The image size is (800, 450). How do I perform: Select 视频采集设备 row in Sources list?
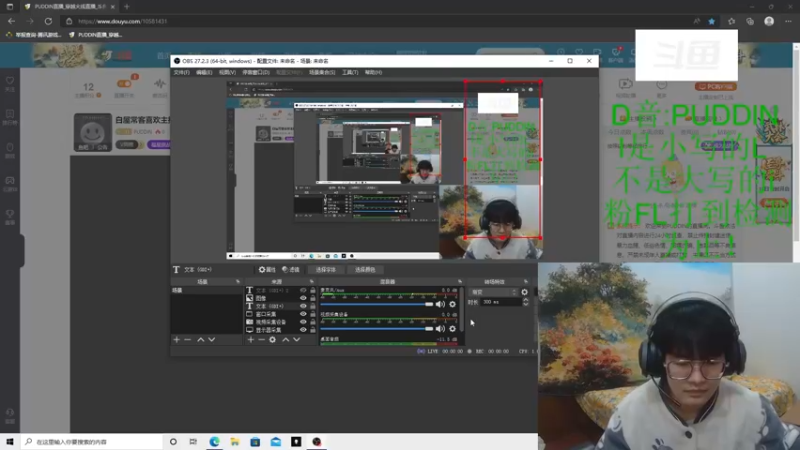click(x=280, y=322)
